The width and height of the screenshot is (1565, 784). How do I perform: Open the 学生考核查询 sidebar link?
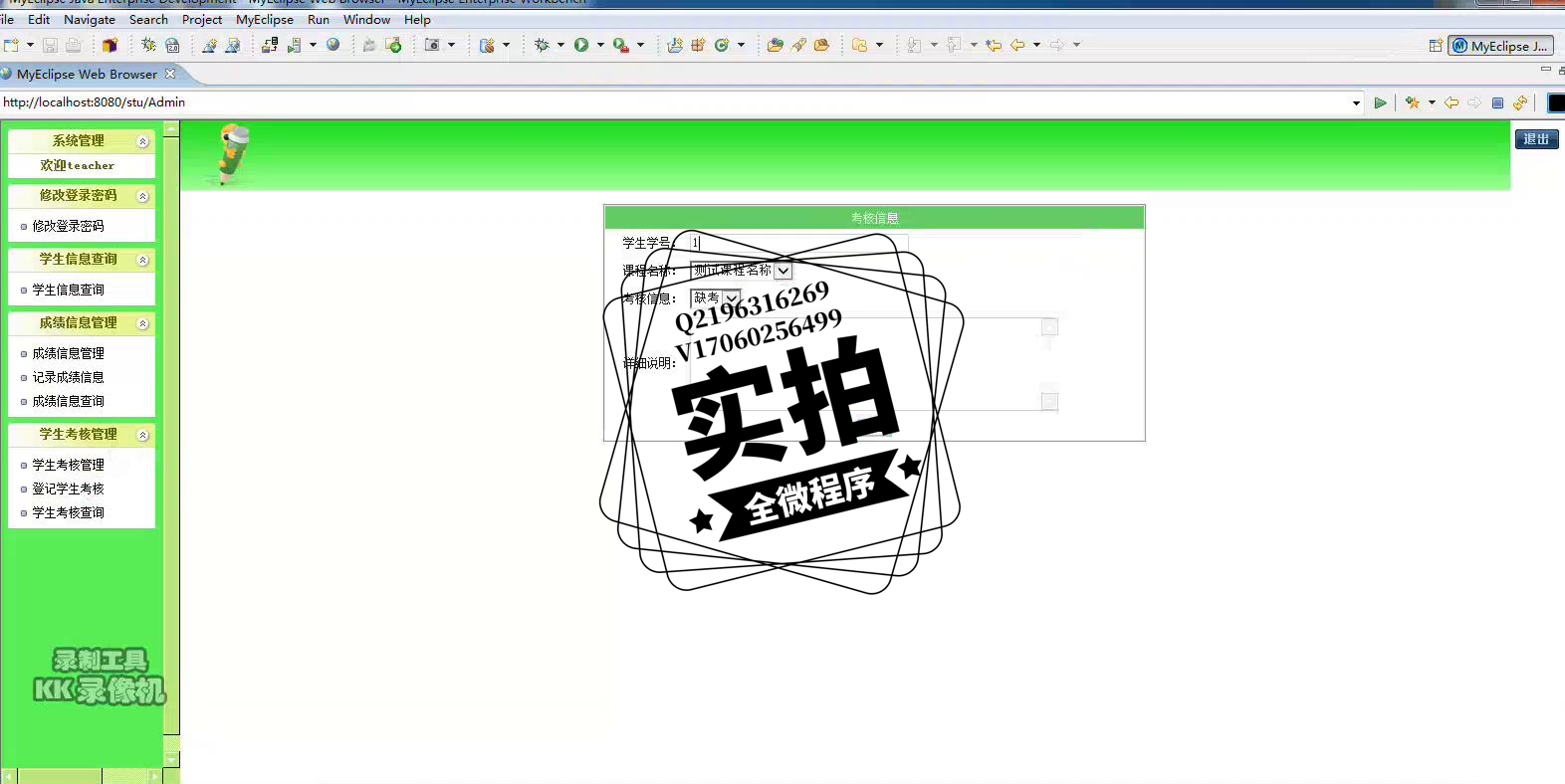[x=68, y=512]
